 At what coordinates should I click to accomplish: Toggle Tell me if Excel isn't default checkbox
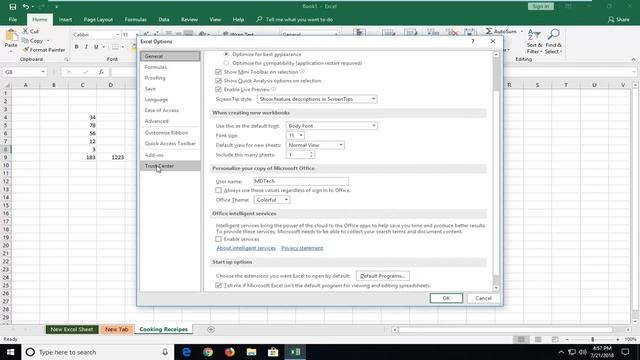[x=218, y=285]
